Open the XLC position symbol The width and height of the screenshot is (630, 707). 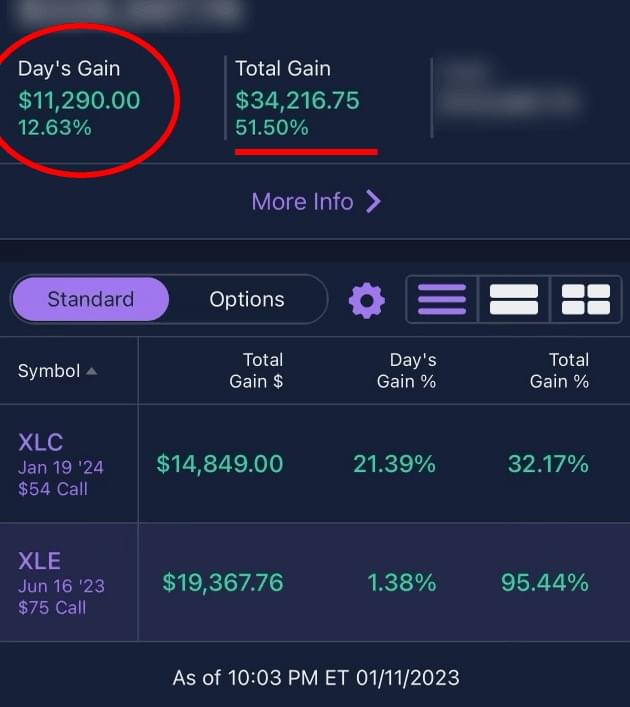(x=41, y=443)
